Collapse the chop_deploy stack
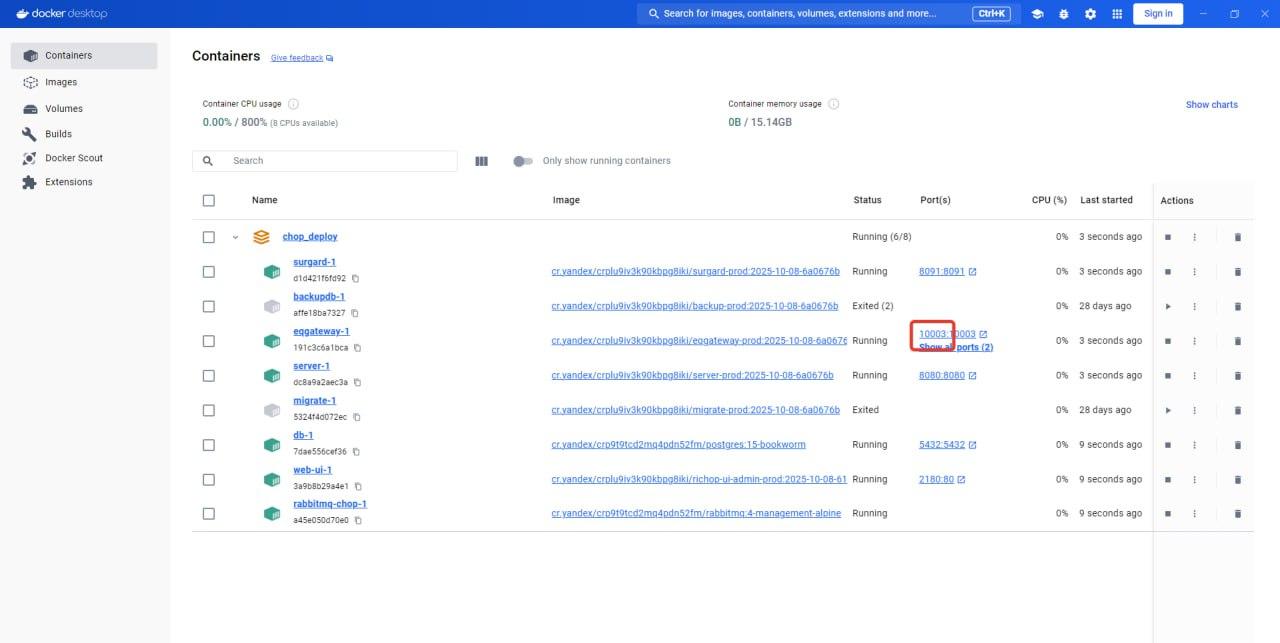This screenshot has width=1280, height=643. tap(236, 238)
